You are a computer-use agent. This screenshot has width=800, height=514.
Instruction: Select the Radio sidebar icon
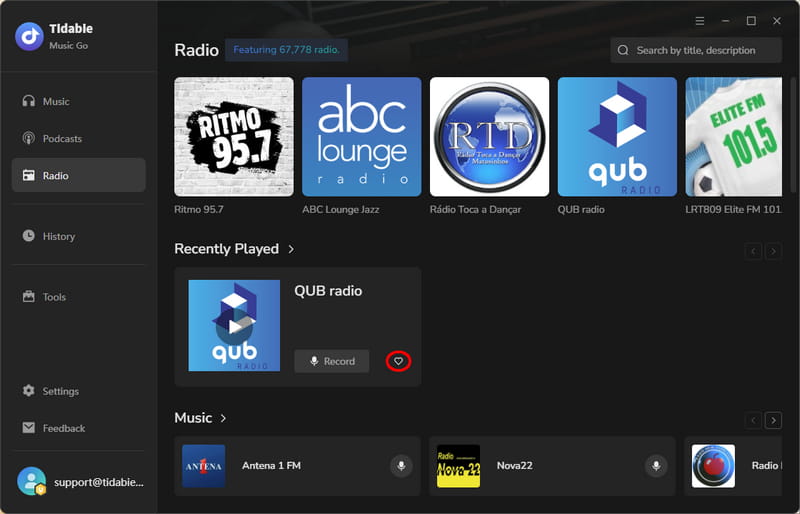coord(29,175)
